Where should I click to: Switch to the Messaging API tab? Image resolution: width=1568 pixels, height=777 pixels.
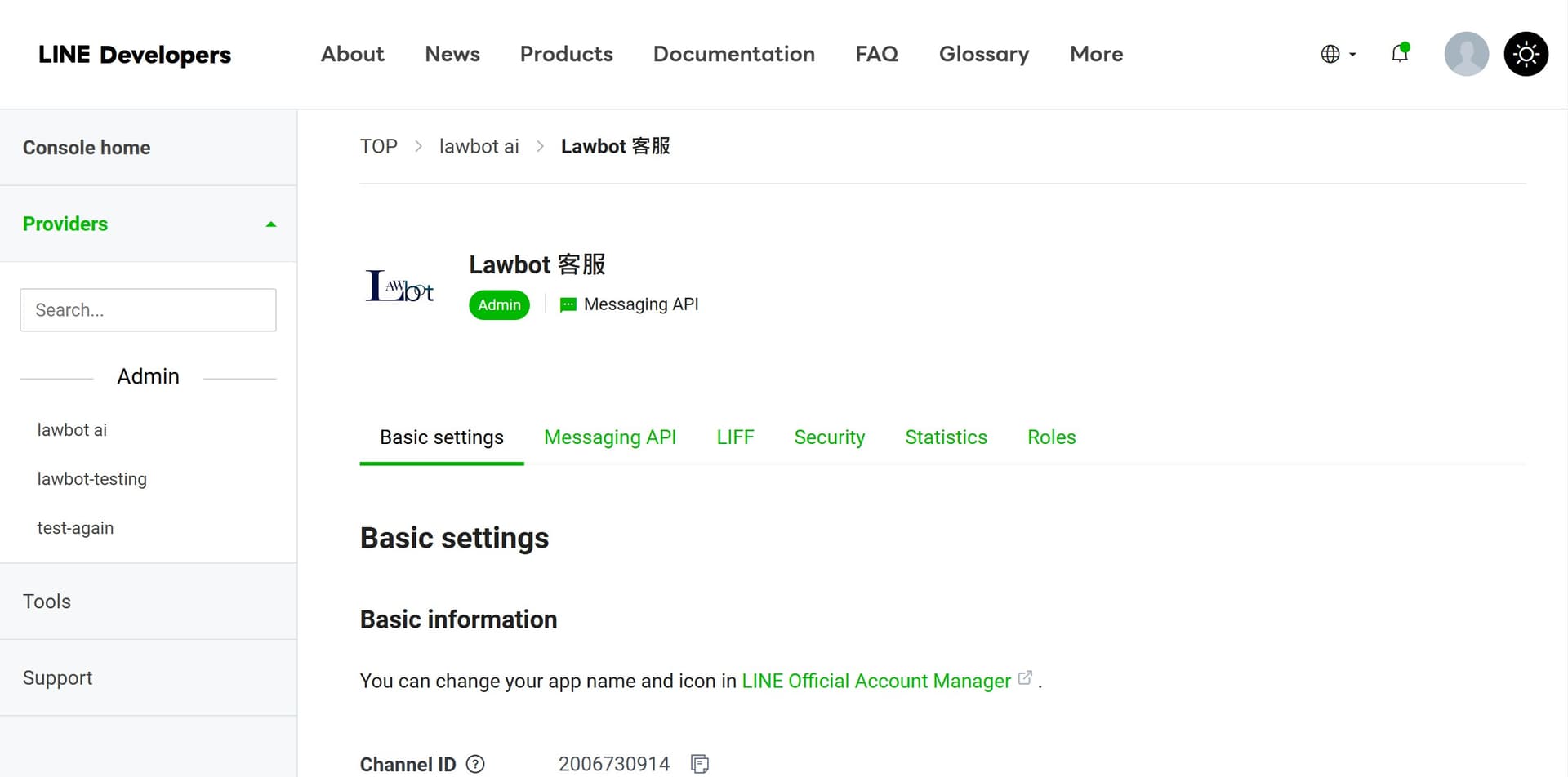[610, 437]
